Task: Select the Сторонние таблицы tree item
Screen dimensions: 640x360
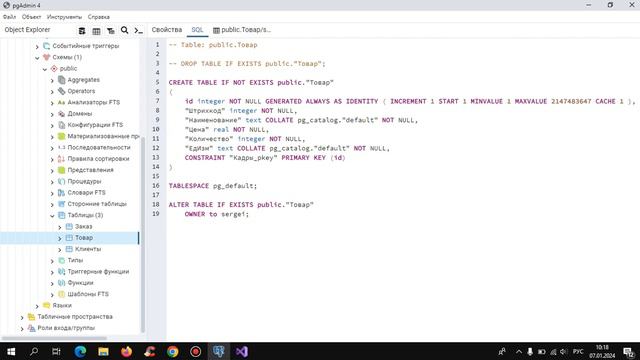Action: [x=97, y=204]
